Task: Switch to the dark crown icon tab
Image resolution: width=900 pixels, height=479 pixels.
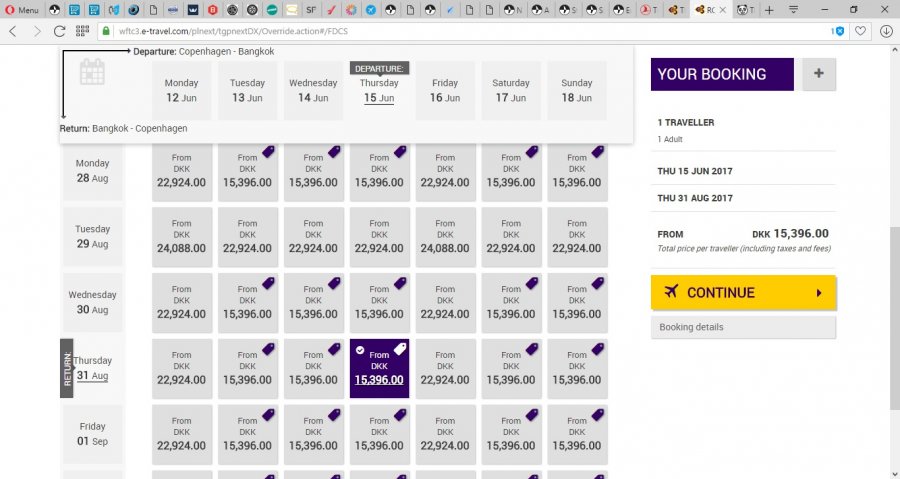Action: pos(193,10)
